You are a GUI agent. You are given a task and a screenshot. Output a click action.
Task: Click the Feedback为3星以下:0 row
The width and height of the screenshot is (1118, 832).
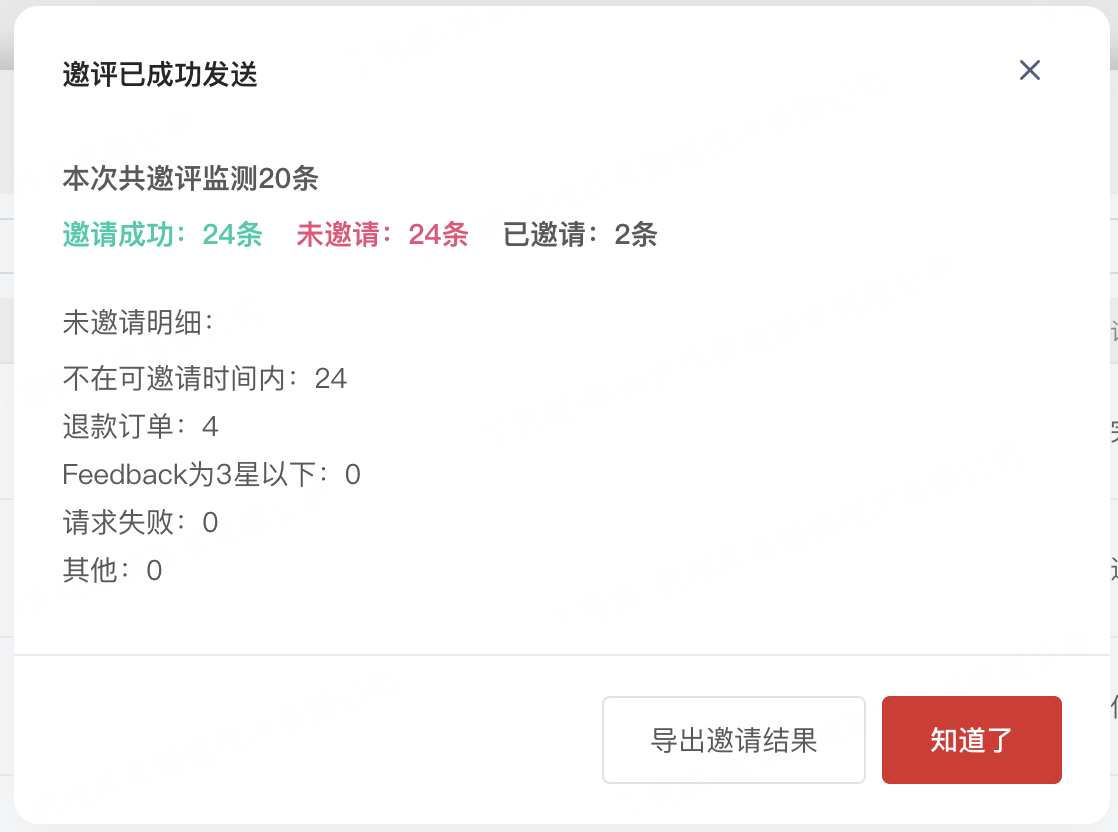tap(211, 475)
